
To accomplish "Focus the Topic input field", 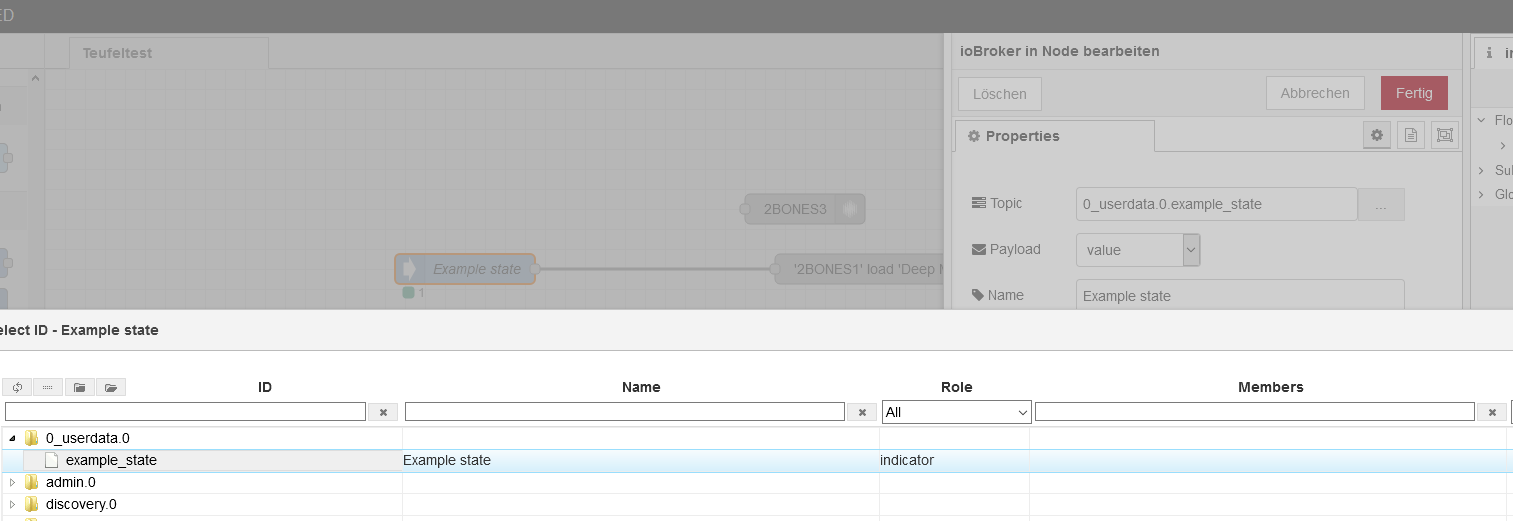I will pos(1217,204).
